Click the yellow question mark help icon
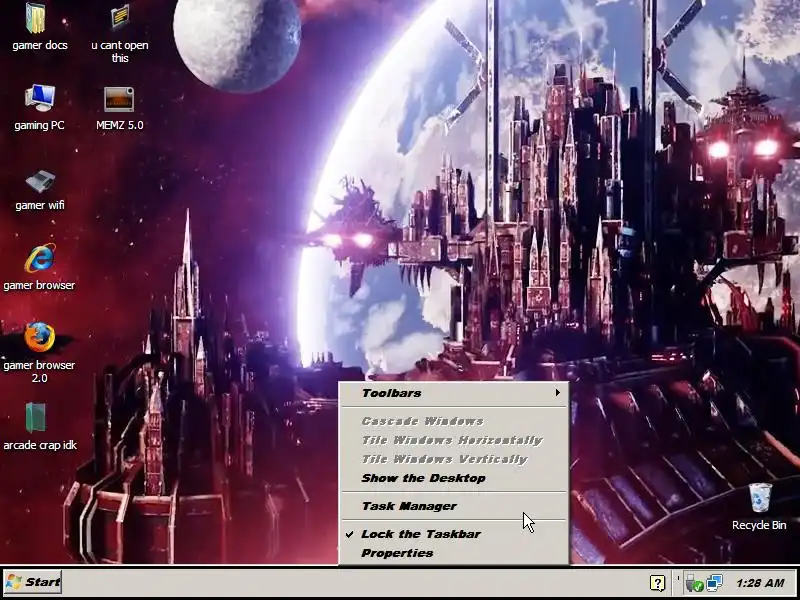The width and height of the screenshot is (800, 600). [657, 583]
